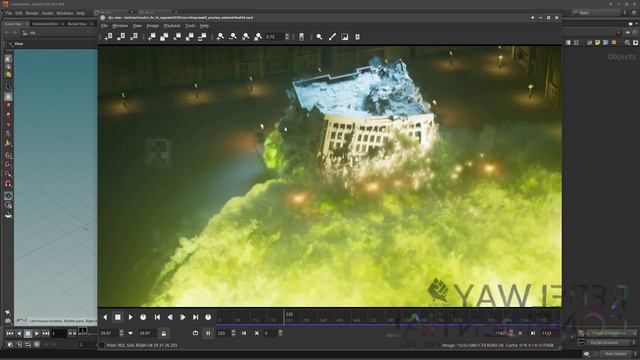The height and width of the screenshot is (360, 640).
Task: Jump to the first frame in MPlay
Action: 157,317
